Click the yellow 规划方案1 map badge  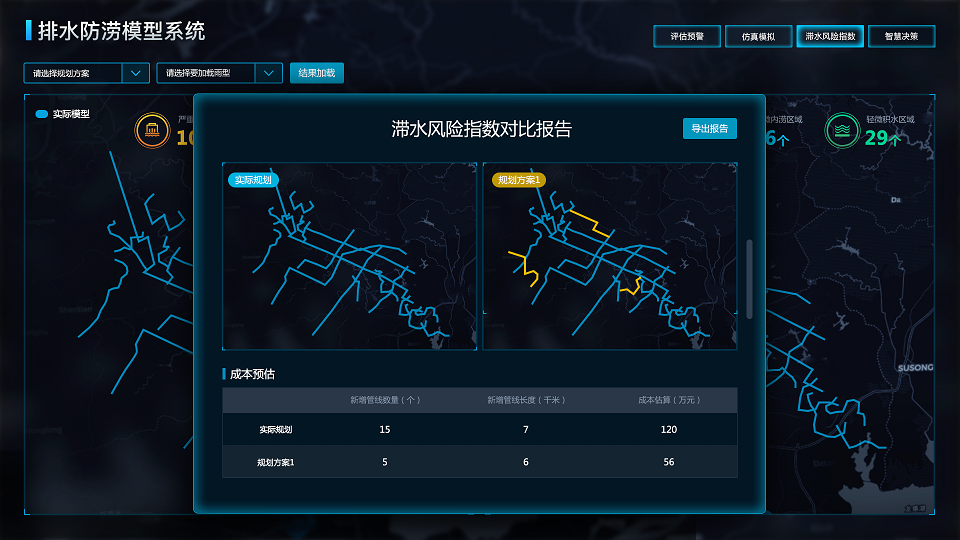tap(518, 180)
